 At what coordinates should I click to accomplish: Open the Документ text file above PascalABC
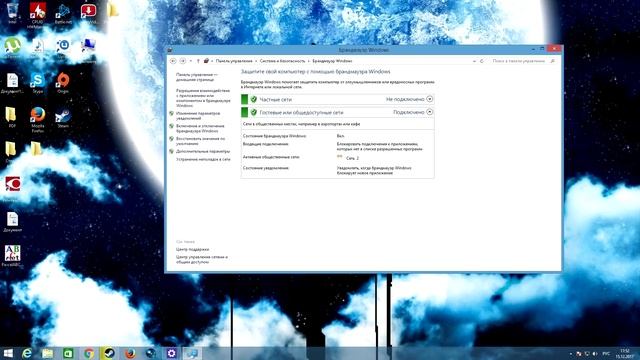coord(12,222)
